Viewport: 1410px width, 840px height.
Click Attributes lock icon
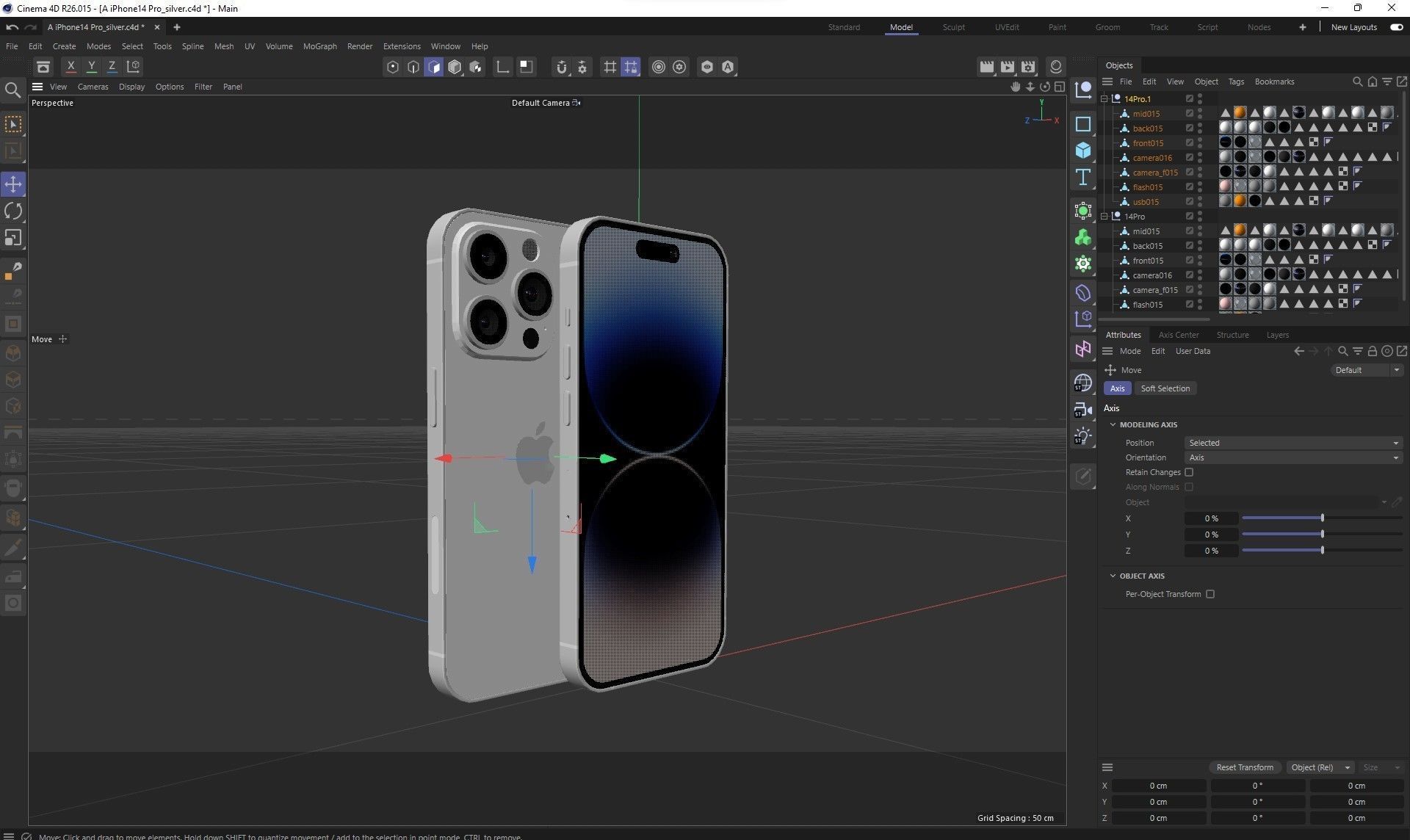(1372, 351)
